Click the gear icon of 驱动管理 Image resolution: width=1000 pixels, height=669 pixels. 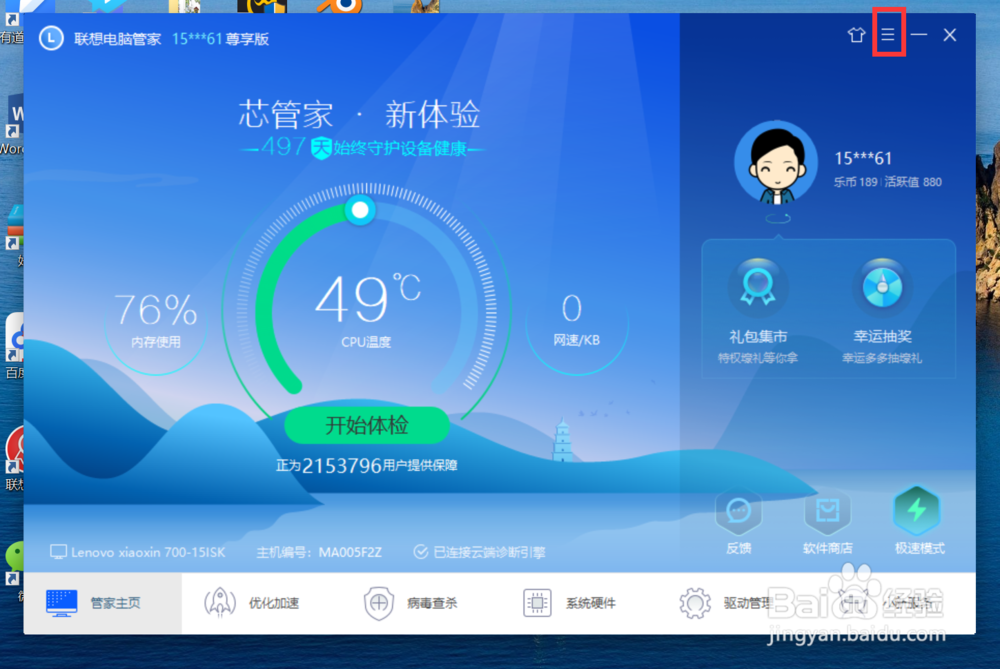pyautogui.click(x=695, y=603)
